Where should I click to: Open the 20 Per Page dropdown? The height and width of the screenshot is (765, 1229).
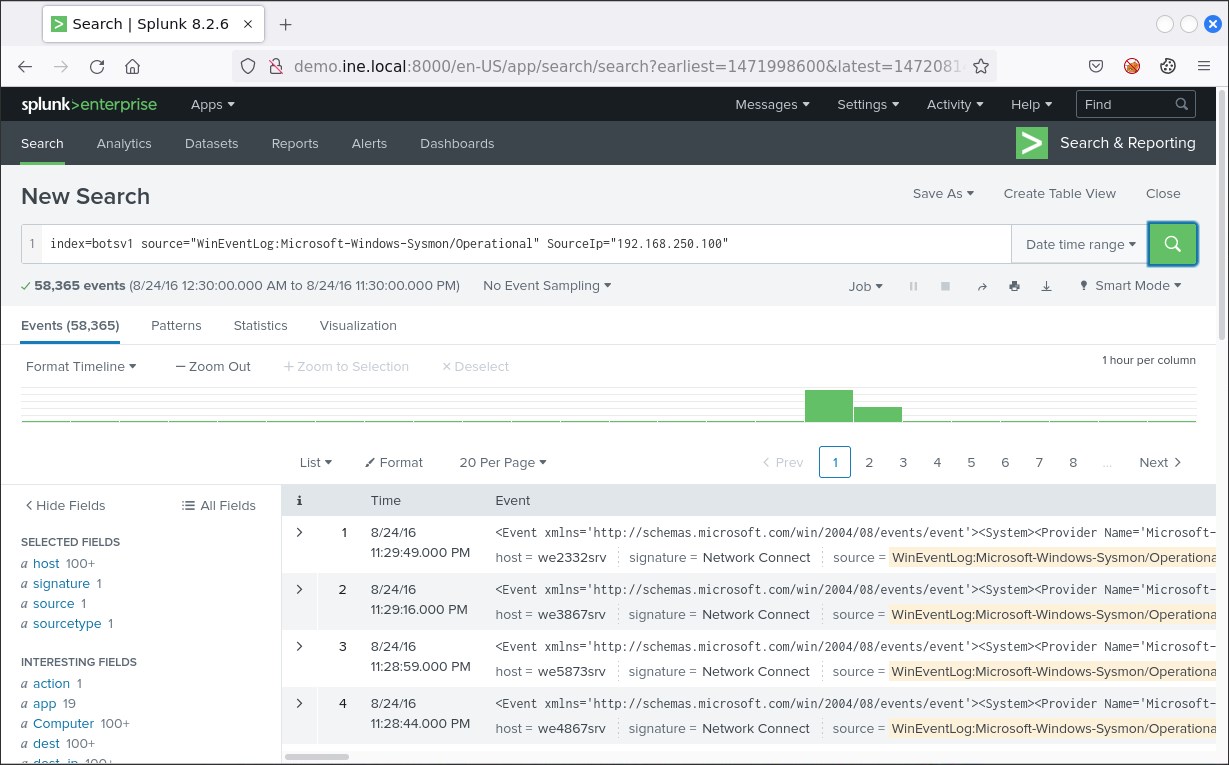pos(502,462)
